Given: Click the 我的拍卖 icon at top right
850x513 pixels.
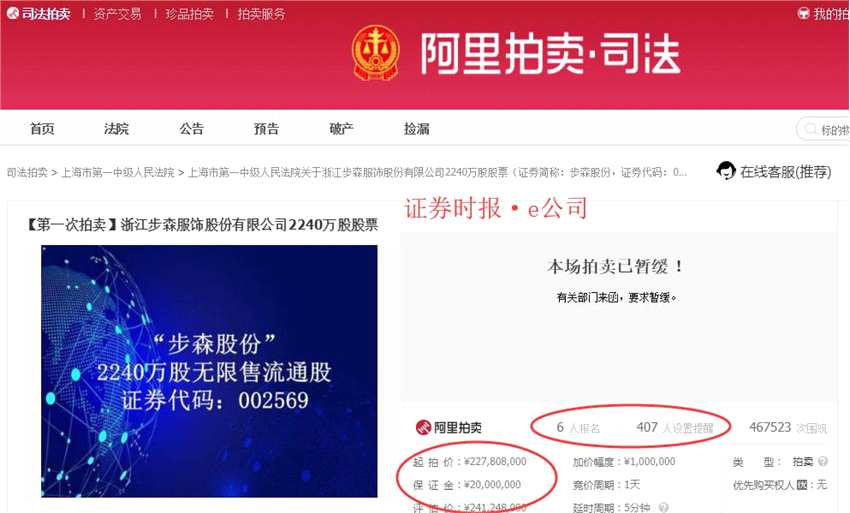Looking at the screenshot, I should 803,13.
